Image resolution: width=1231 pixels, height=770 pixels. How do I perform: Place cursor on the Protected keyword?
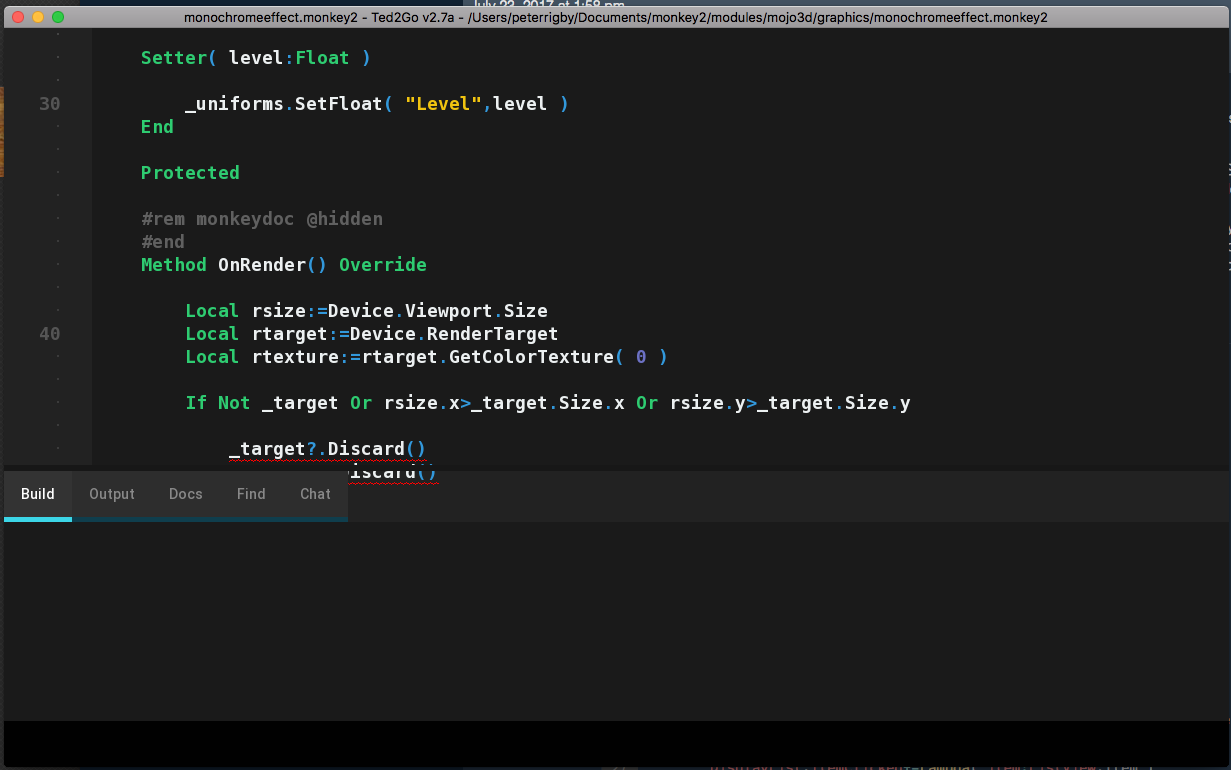[190, 173]
